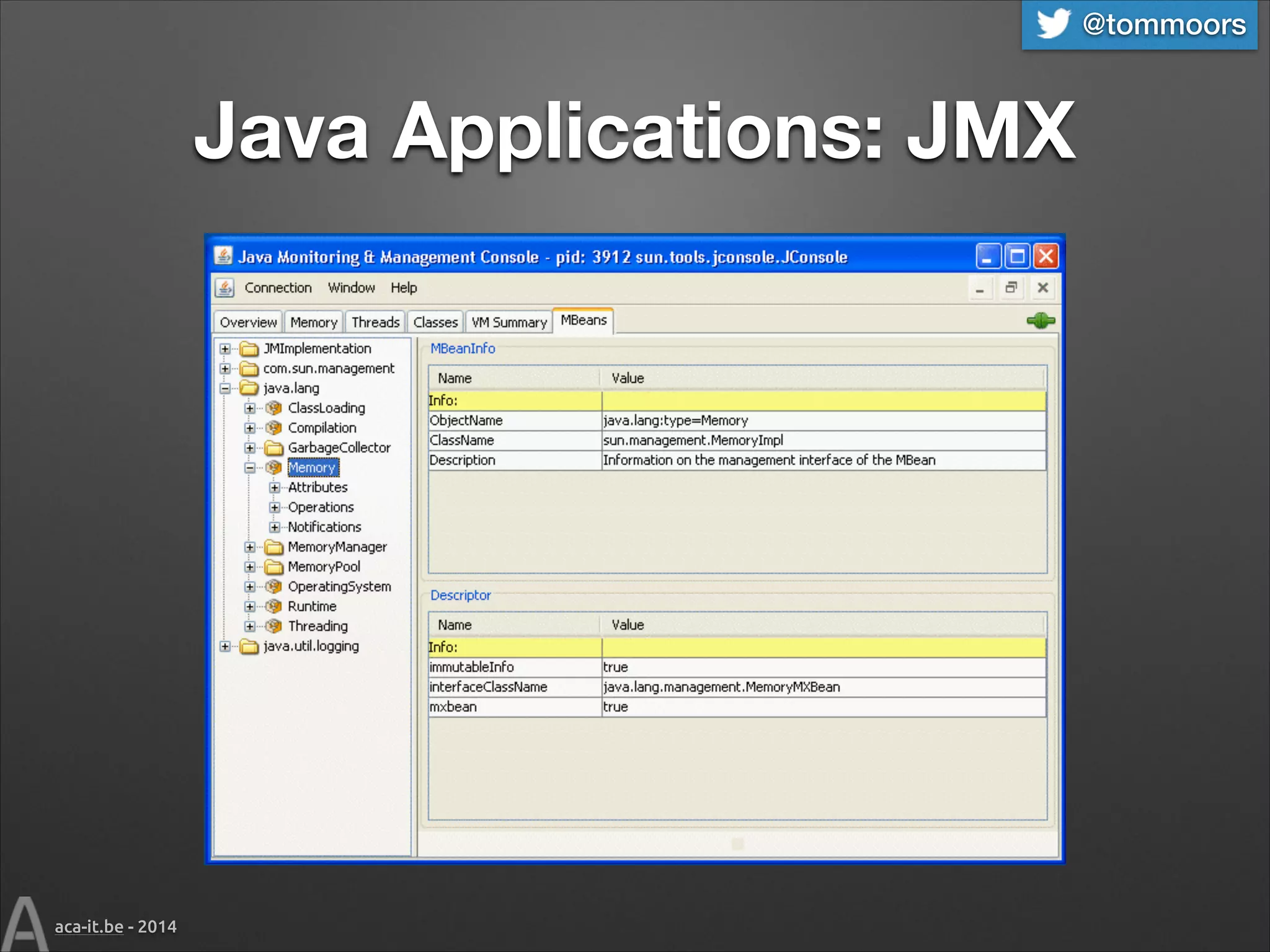Click the mxbean row in Descriptor table
The width and height of the screenshot is (1270, 952).
(737, 707)
